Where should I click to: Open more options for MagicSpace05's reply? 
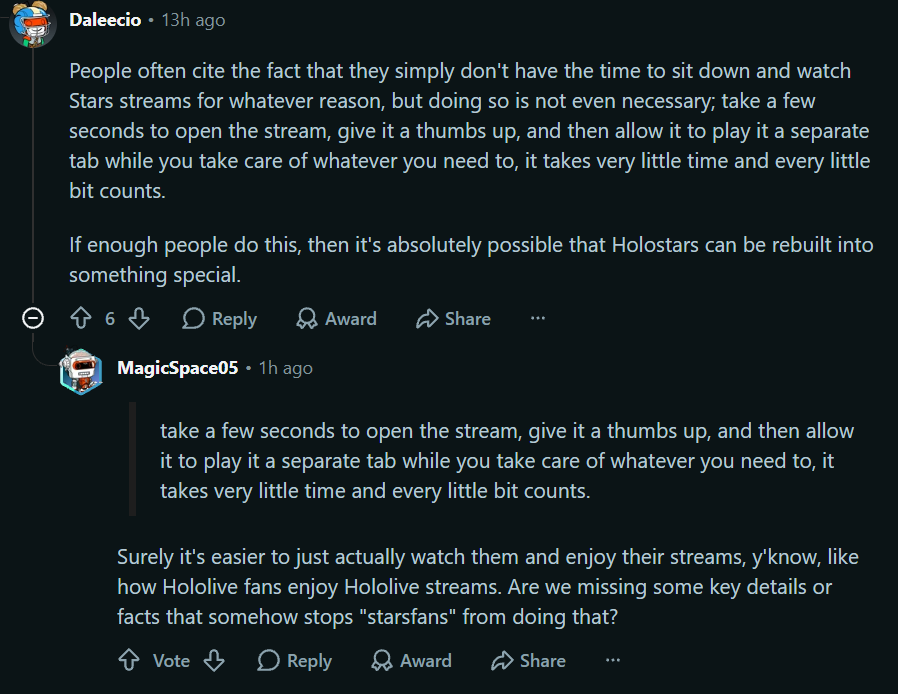click(x=613, y=660)
